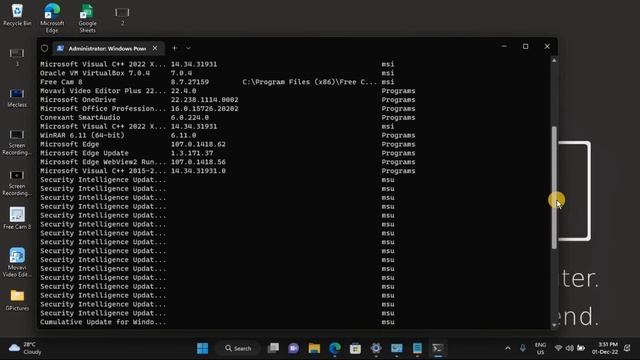640x360 pixels.
Task: Click version '107.0.1418.56' in the terminal
Action: pyautogui.click(x=198, y=162)
